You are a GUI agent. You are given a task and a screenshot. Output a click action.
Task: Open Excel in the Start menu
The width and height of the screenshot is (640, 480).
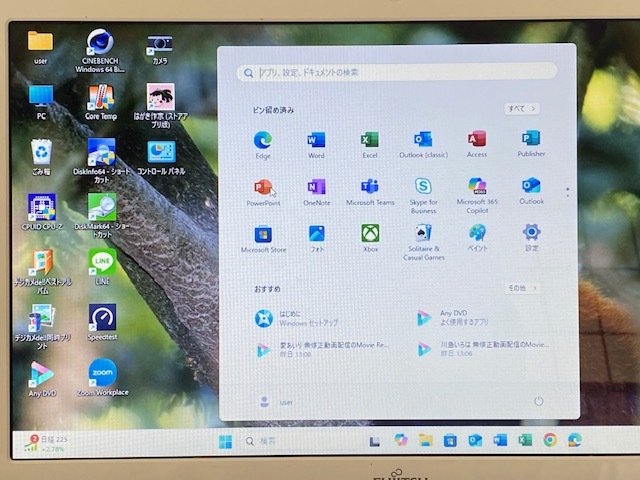[370, 145]
